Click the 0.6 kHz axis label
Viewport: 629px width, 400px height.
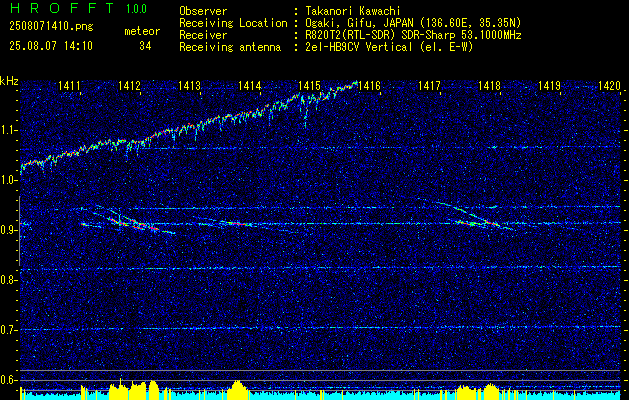[9, 380]
